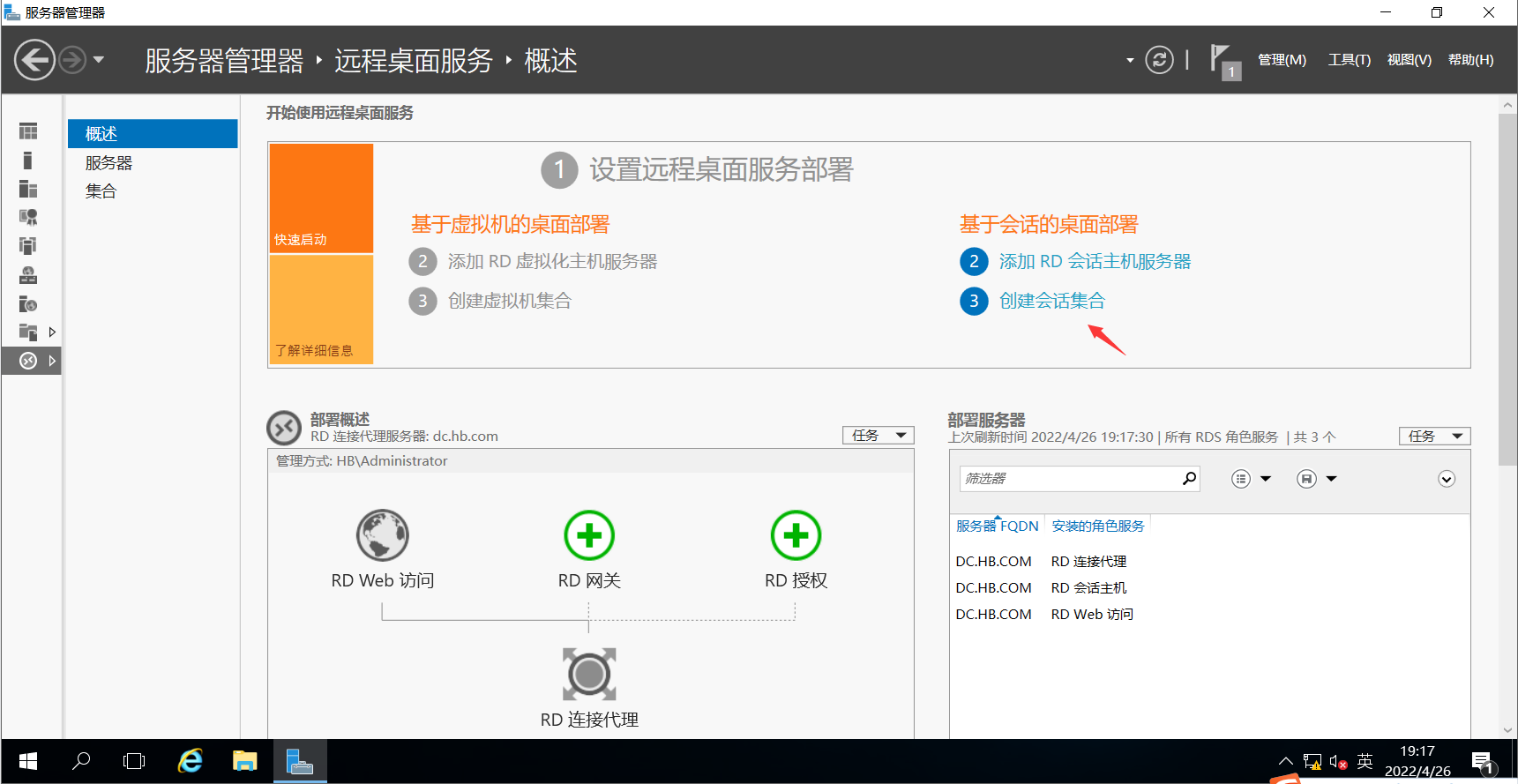The image size is (1518, 784).
Task: Sort by 安装的角色服务 column header
Action: [x=1097, y=526]
